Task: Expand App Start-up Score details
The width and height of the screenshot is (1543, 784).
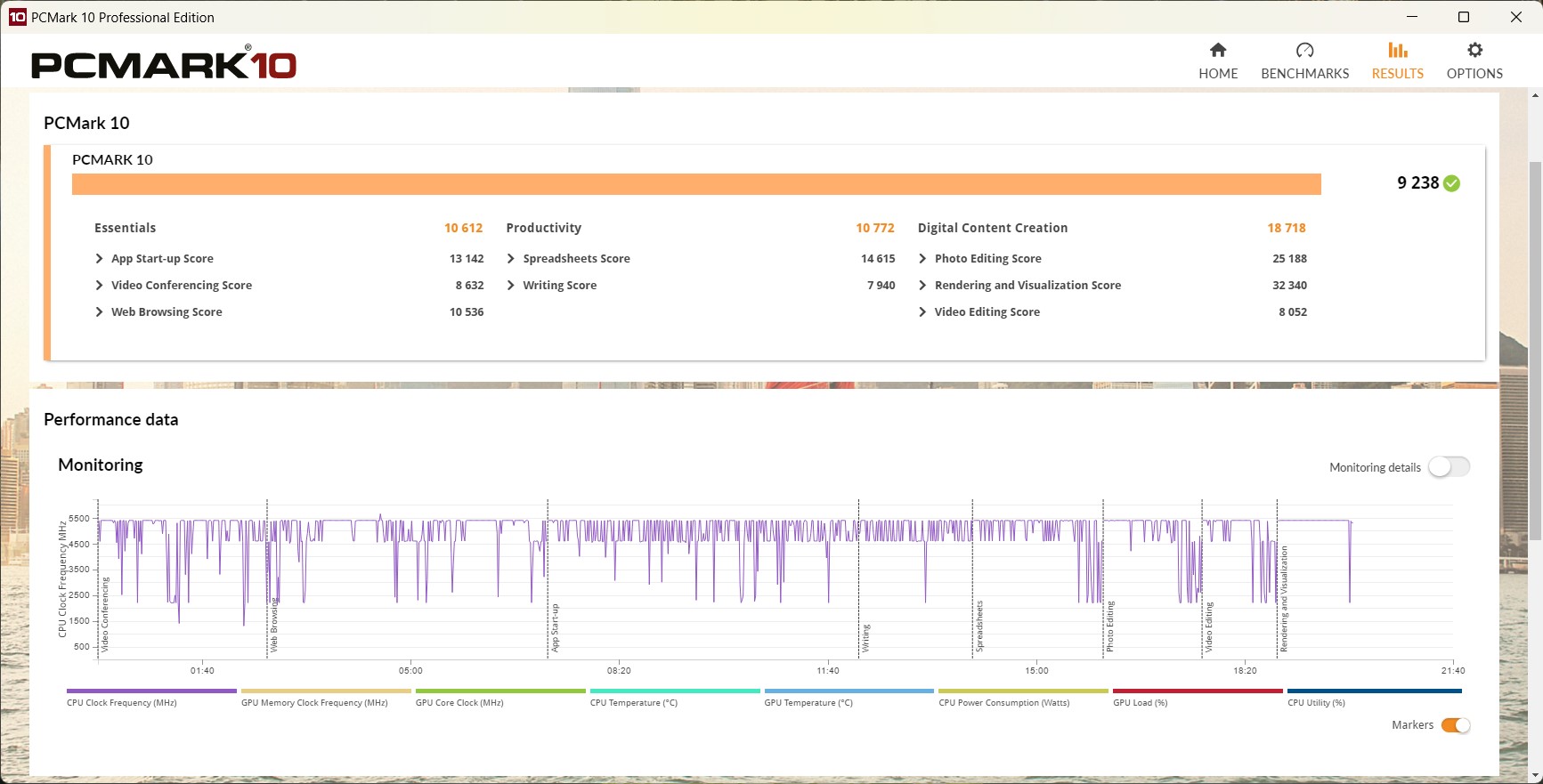Action: coord(99,259)
